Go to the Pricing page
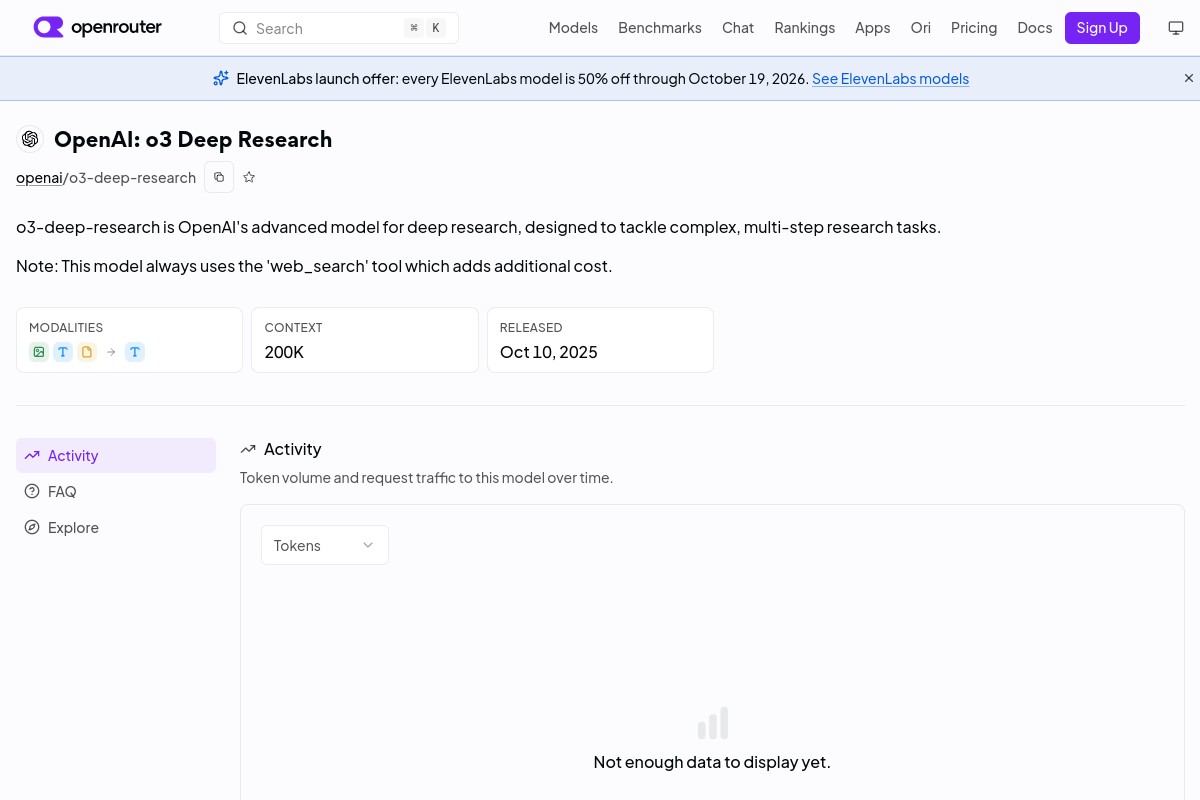The width and height of the screenshot is (1200, 800). click(x=974, y=28)
